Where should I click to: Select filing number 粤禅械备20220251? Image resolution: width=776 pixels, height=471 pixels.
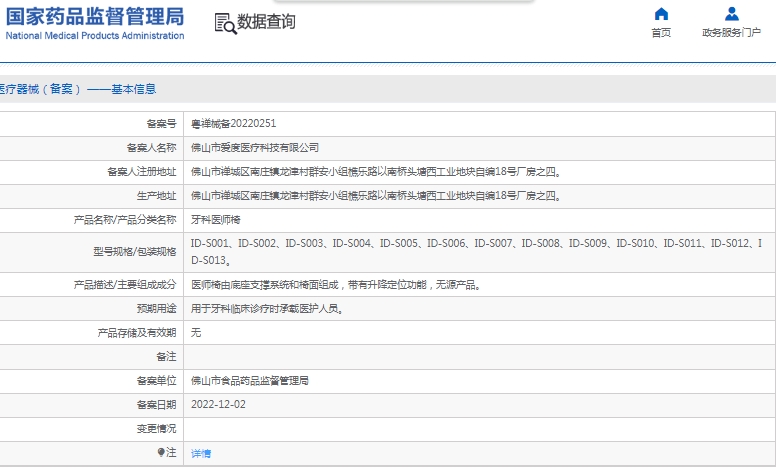[x=234, y=124]
